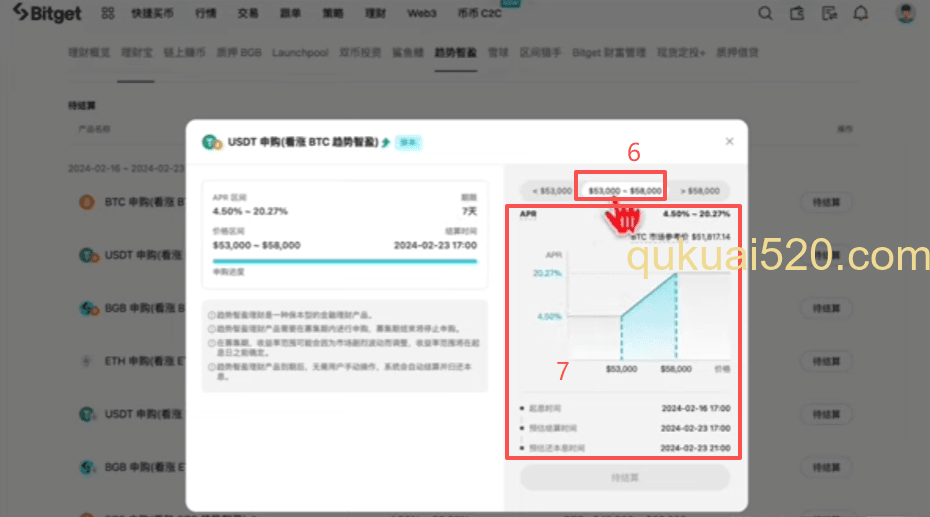Click the 4.50% ~ 20.27% APR value in left card

(250, 211)
